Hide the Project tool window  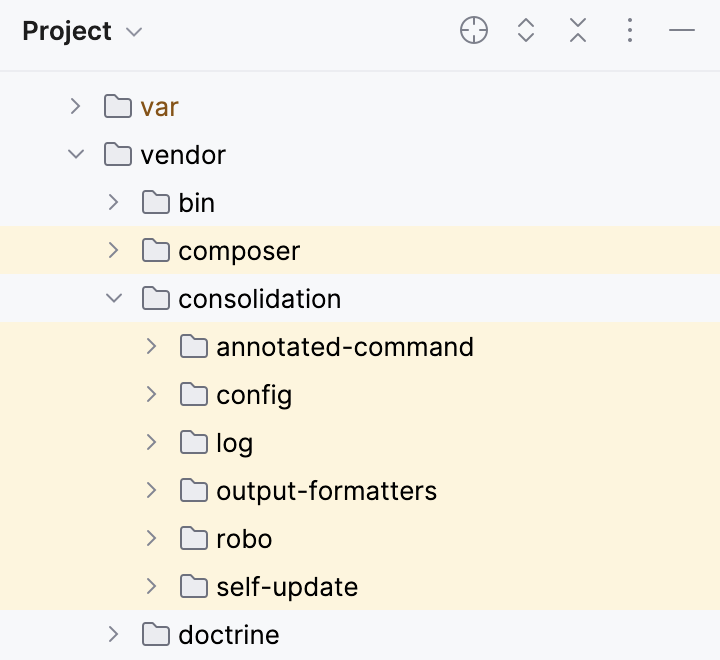coord(682,31)
